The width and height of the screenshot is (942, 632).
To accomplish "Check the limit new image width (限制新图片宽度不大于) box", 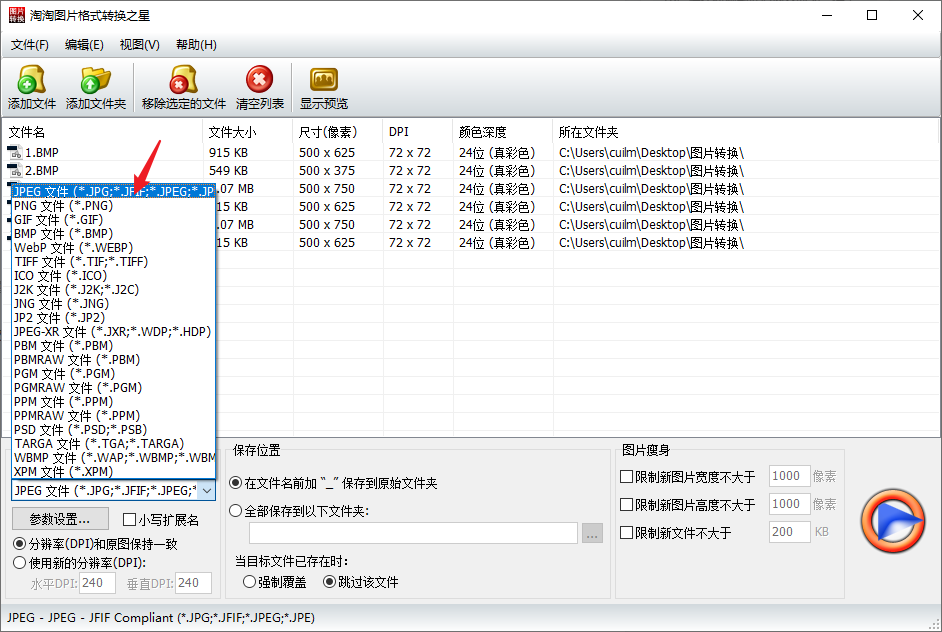I will (626, 476).
